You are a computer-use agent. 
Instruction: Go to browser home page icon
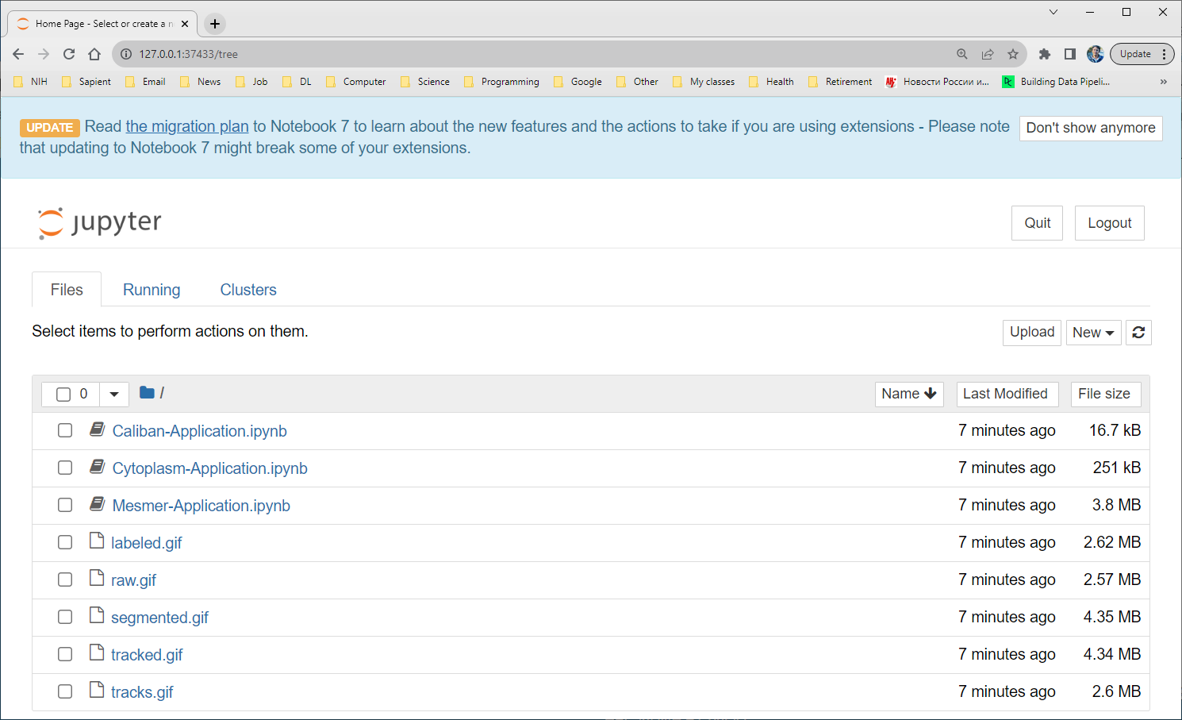tap(94, 54)
